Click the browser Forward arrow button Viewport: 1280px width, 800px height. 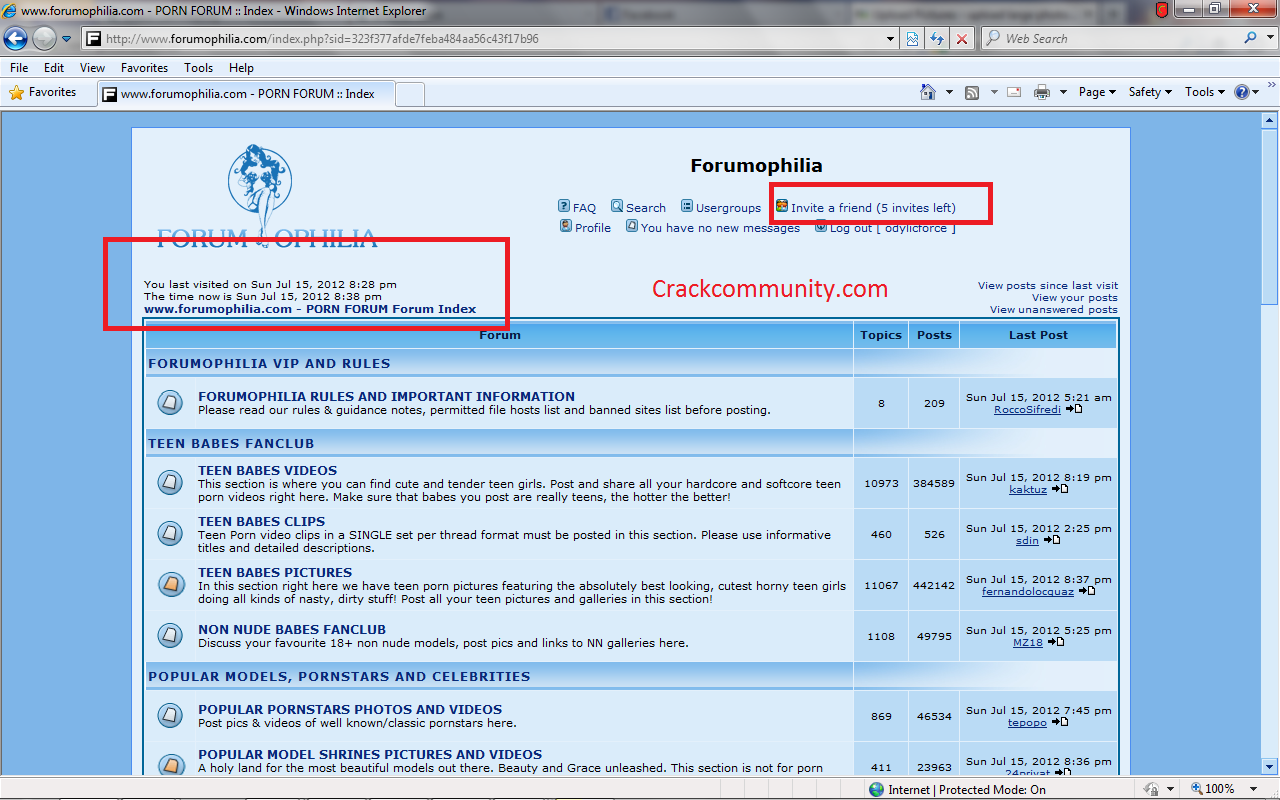44,39
